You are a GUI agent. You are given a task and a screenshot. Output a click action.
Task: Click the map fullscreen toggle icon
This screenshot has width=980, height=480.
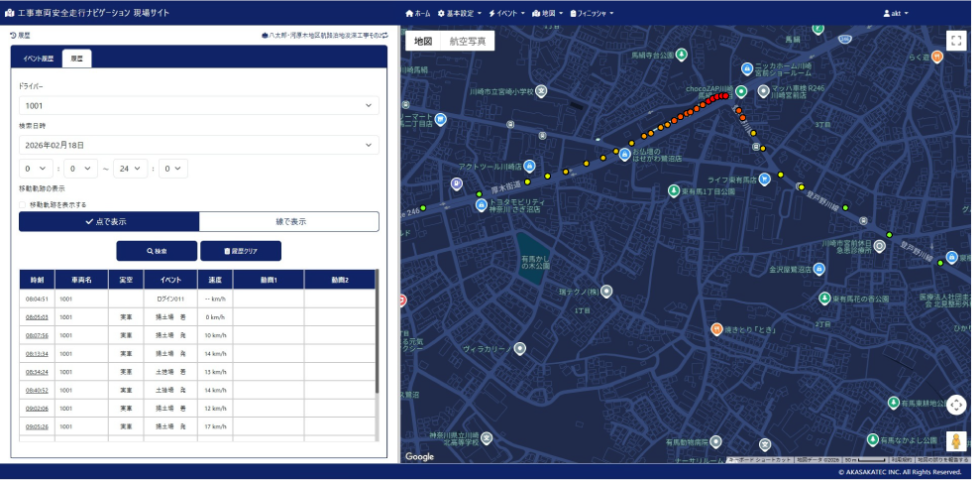956,41
